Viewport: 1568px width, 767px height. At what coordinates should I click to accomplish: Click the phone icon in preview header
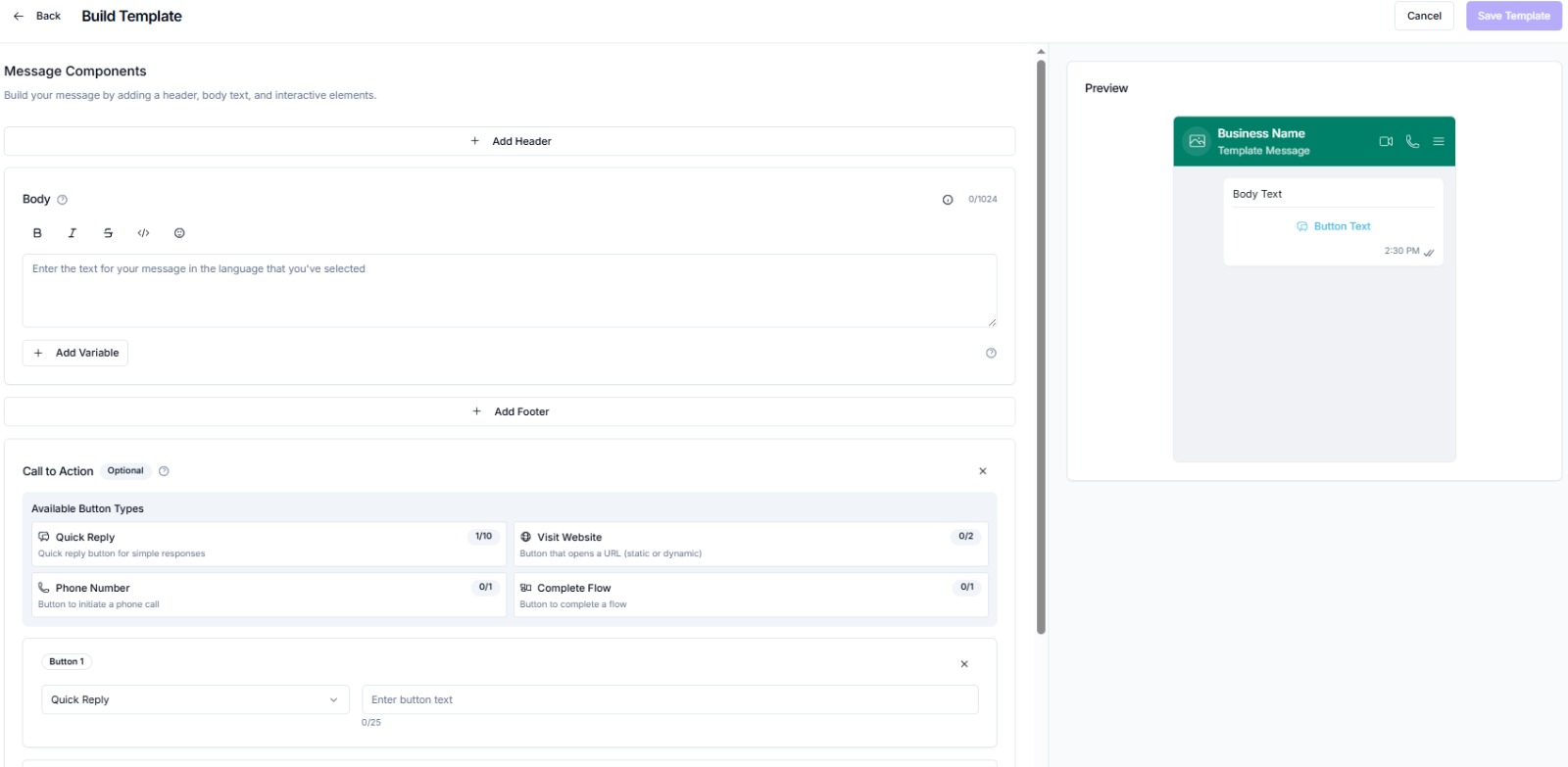coord(1412,141)
